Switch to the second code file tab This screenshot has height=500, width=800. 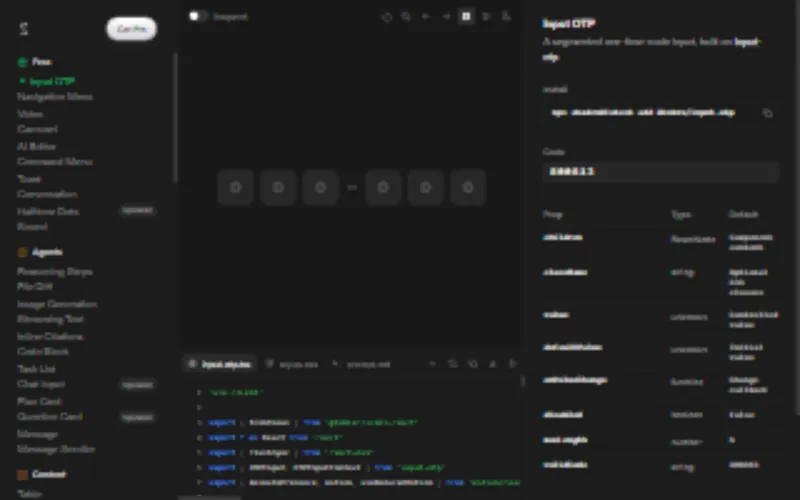[292, 364]
